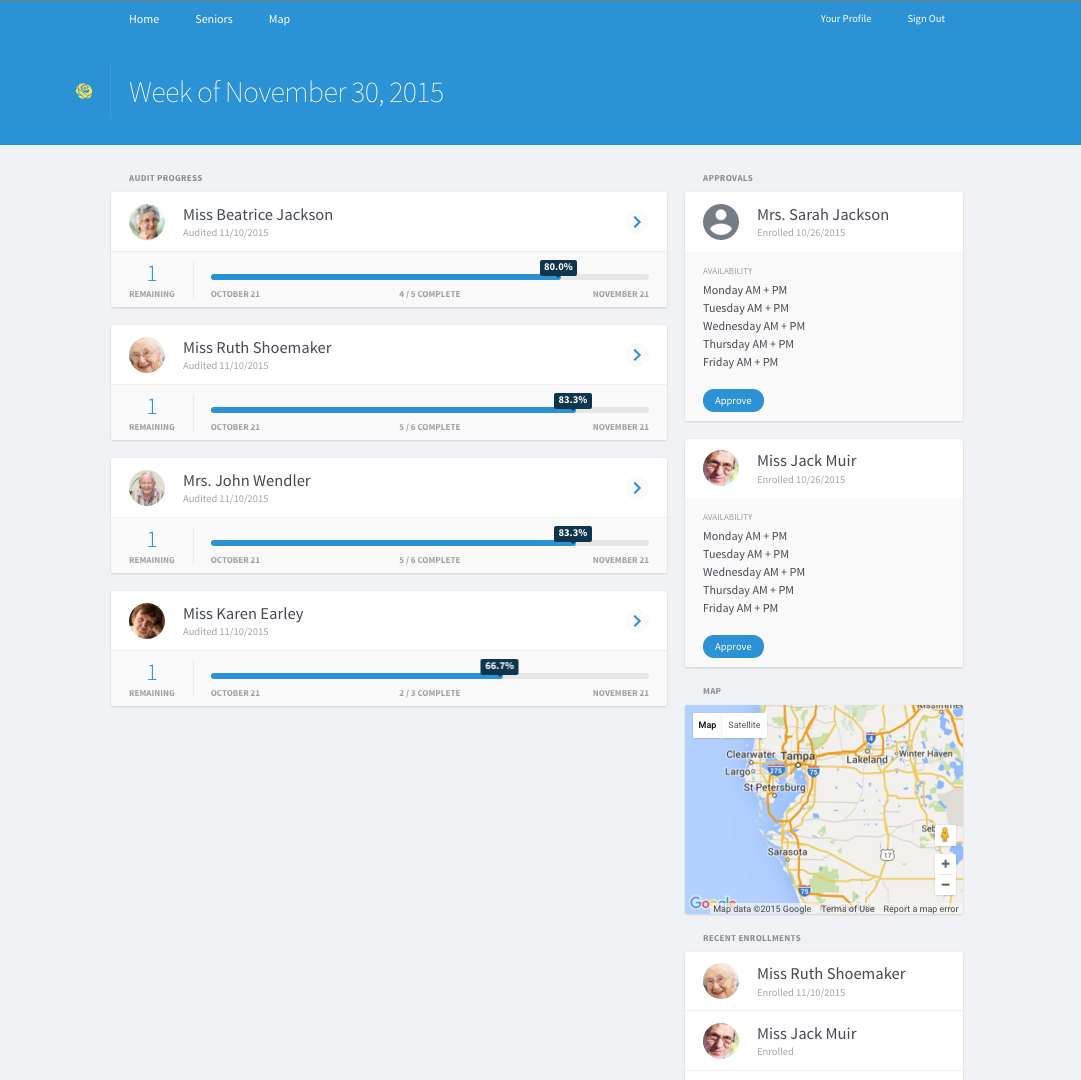Open the Seniors nav menu item
The width and height of the screenshot is (1081, 1080).
(x=214, y=19)
